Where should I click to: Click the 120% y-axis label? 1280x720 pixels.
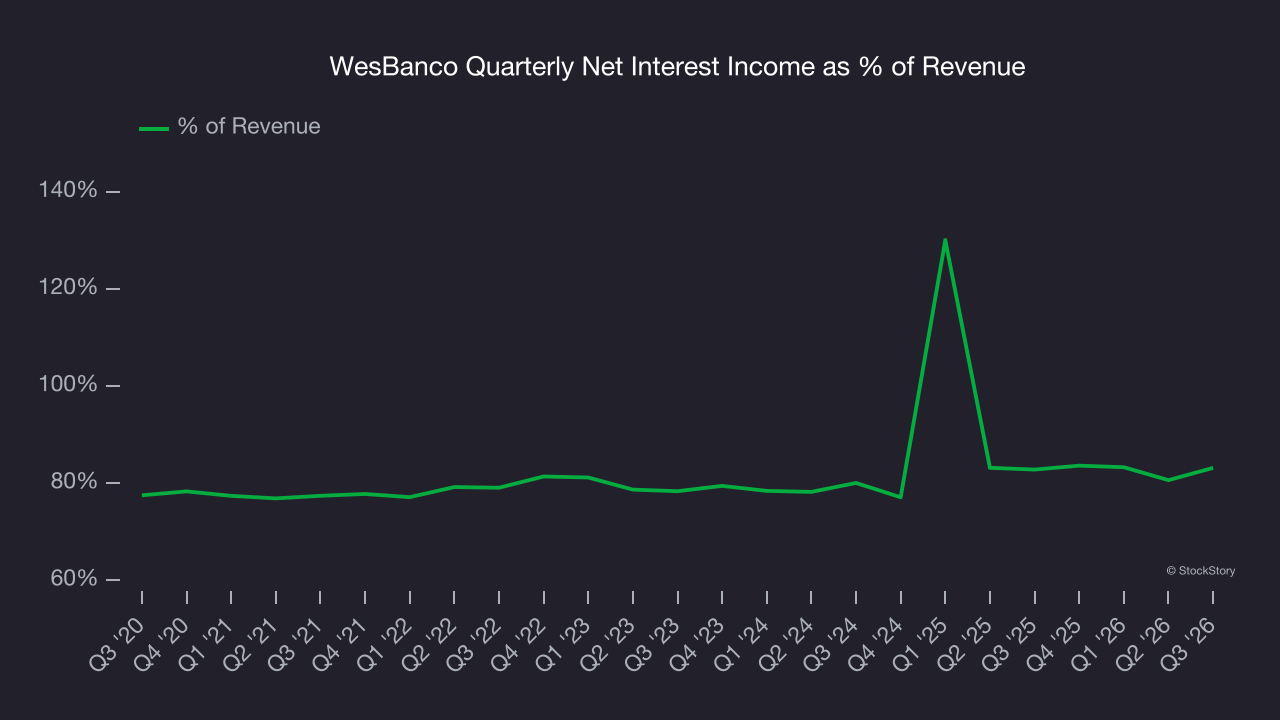[68, 288]
